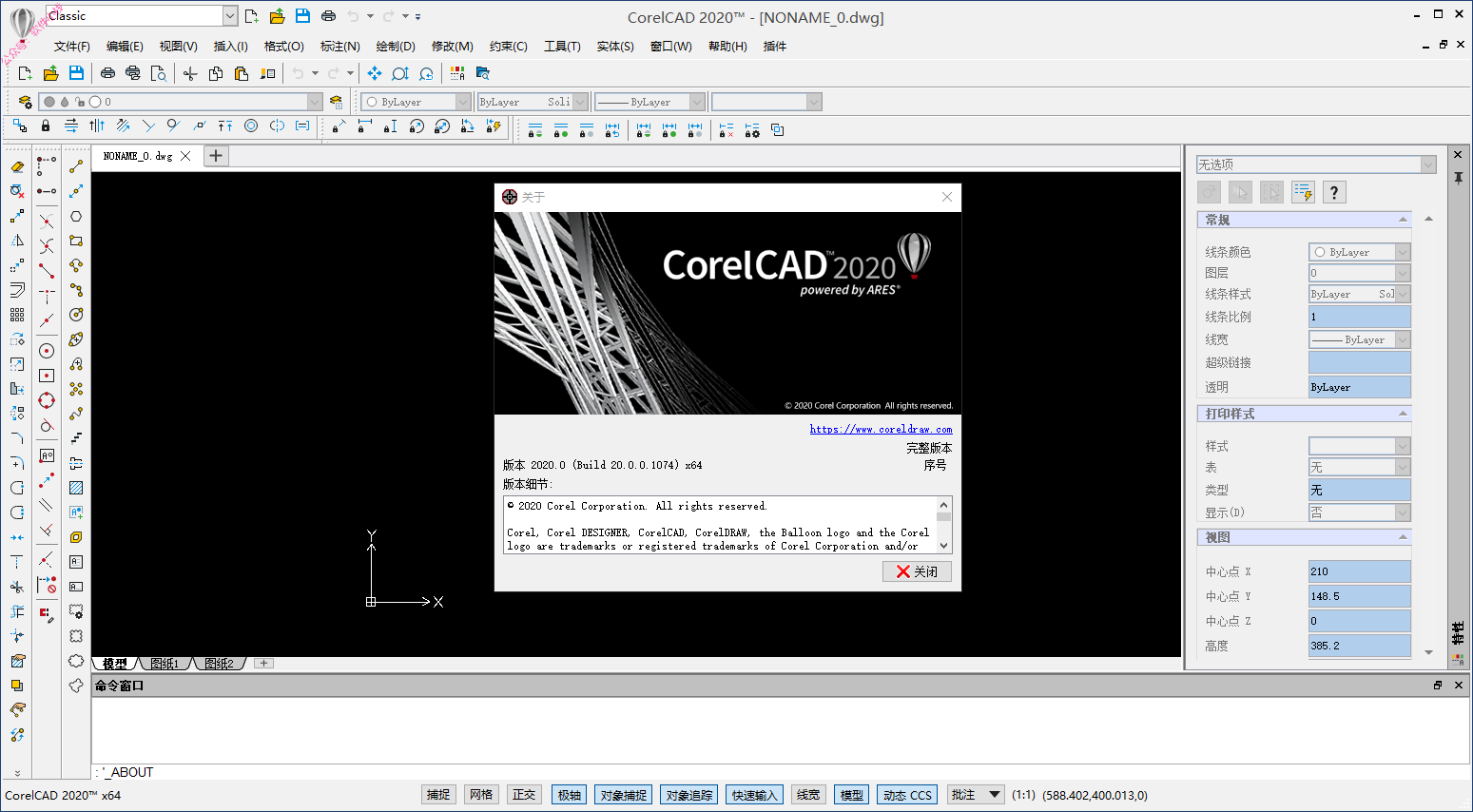
Task: Open the 编辑(E) menu
Action: click(x=125, y=46)
